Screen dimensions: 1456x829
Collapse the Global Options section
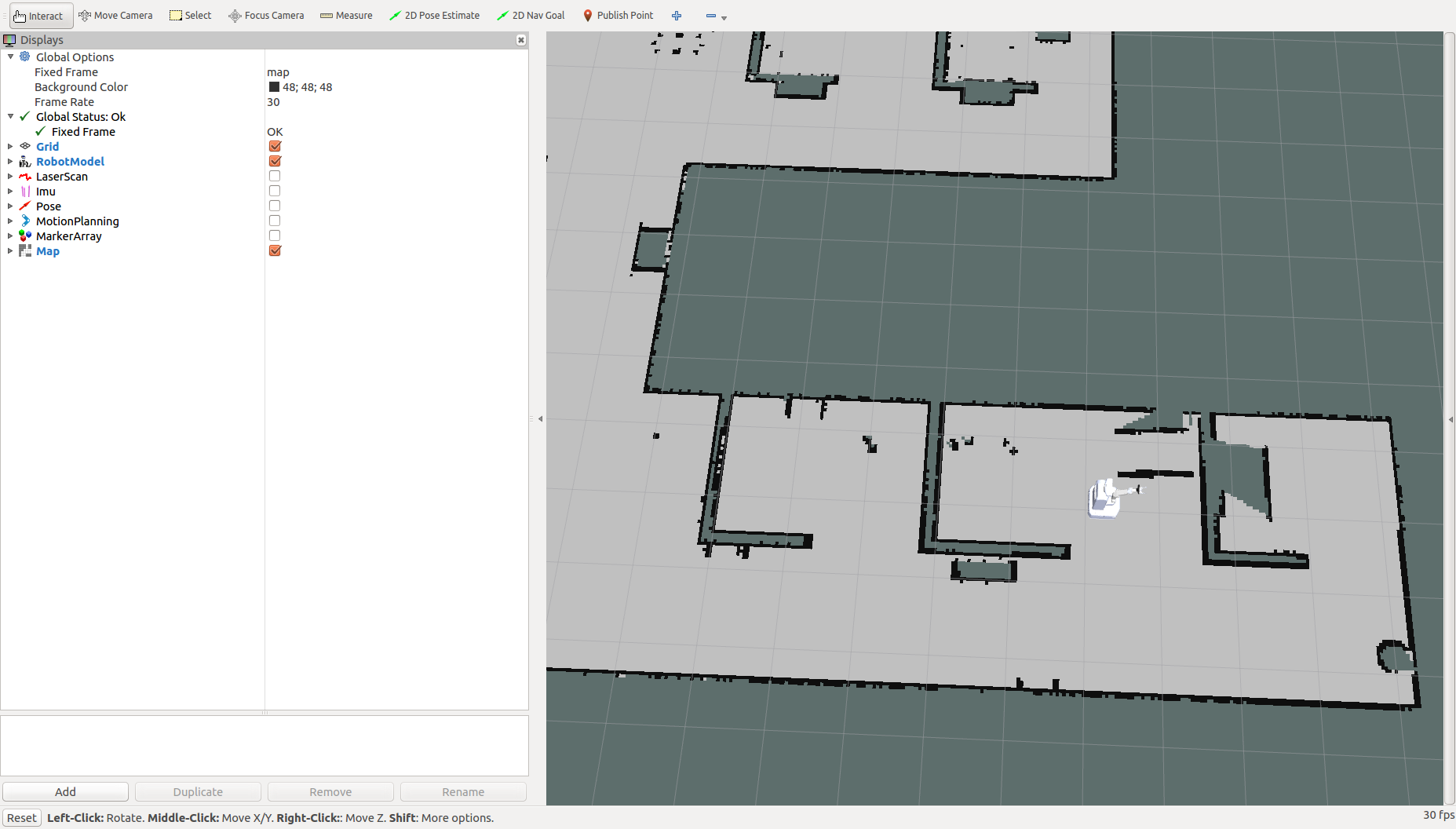10,57
